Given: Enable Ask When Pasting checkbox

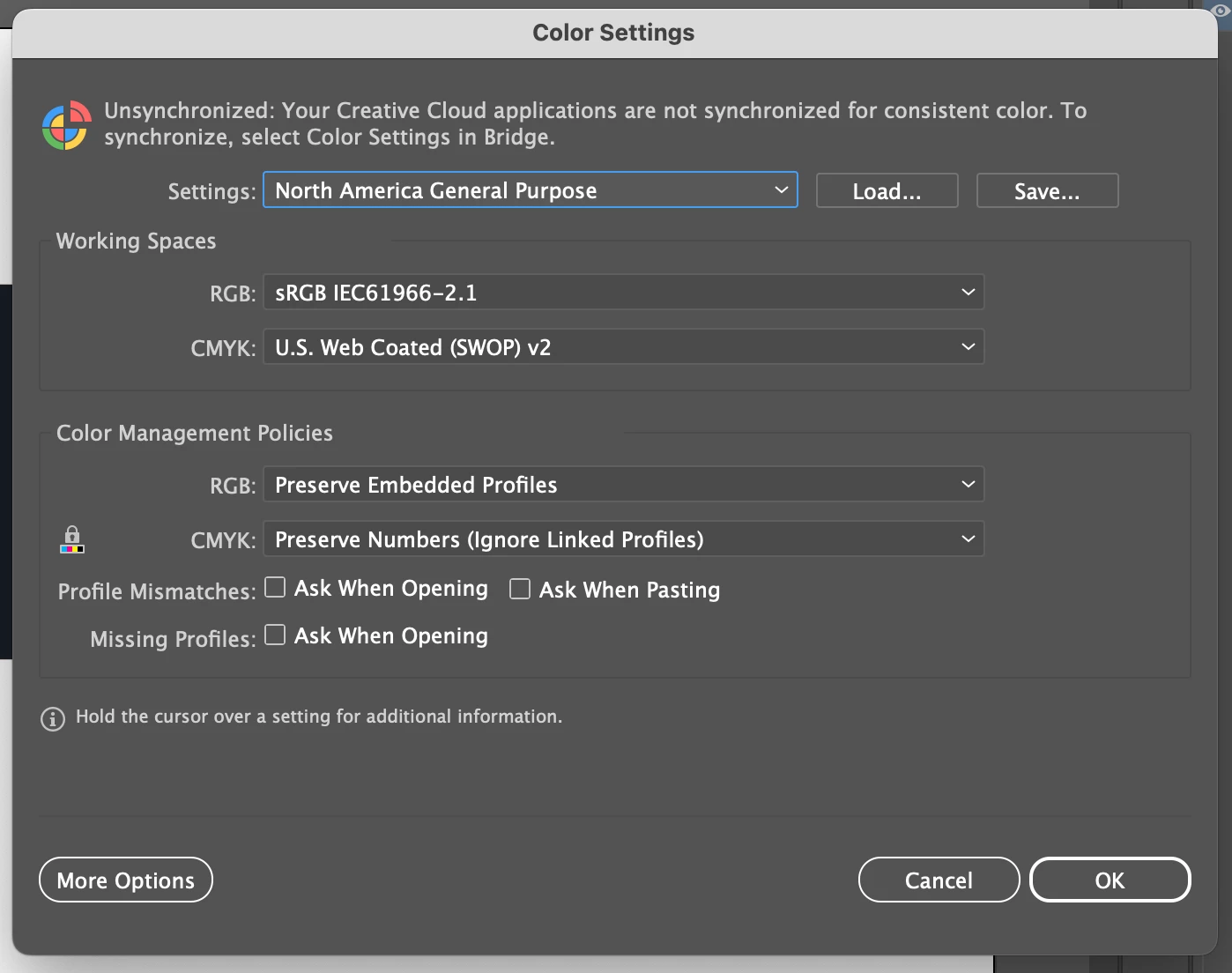Looking at the screenshot, I should [x=520, y=589].
